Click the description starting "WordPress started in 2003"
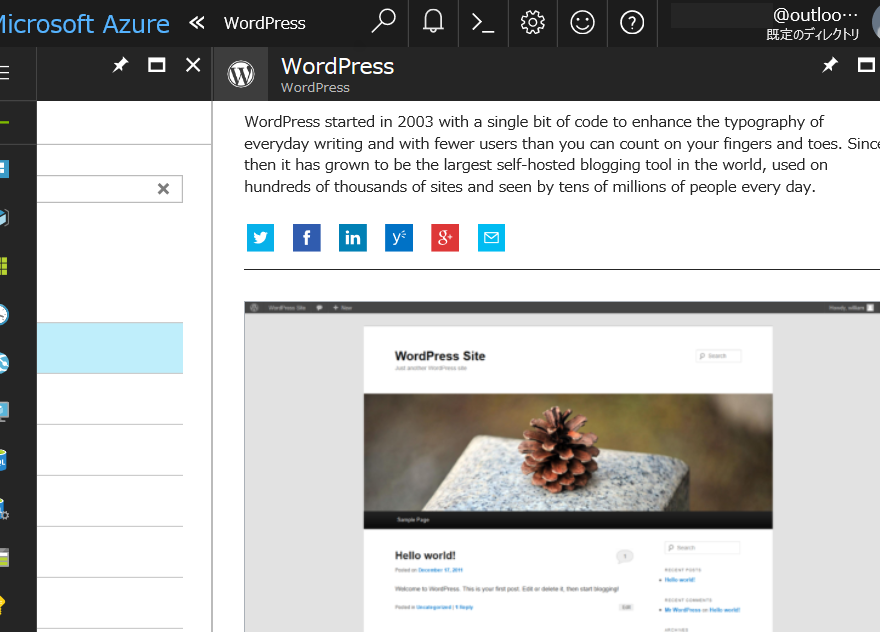 click(562, 154)
